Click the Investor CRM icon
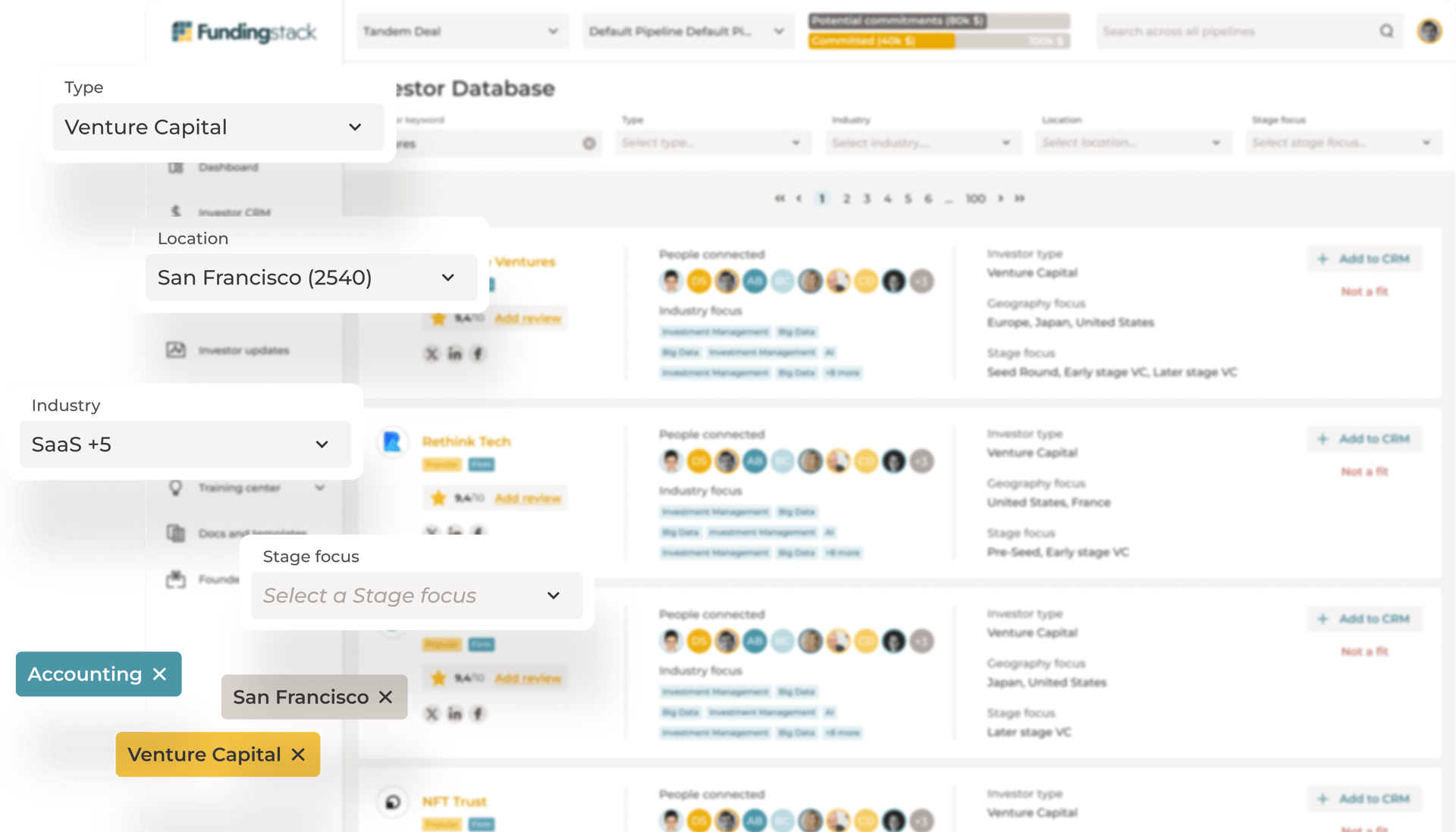The width and height of the screenshot is (1456, 832). pos(180,211)
